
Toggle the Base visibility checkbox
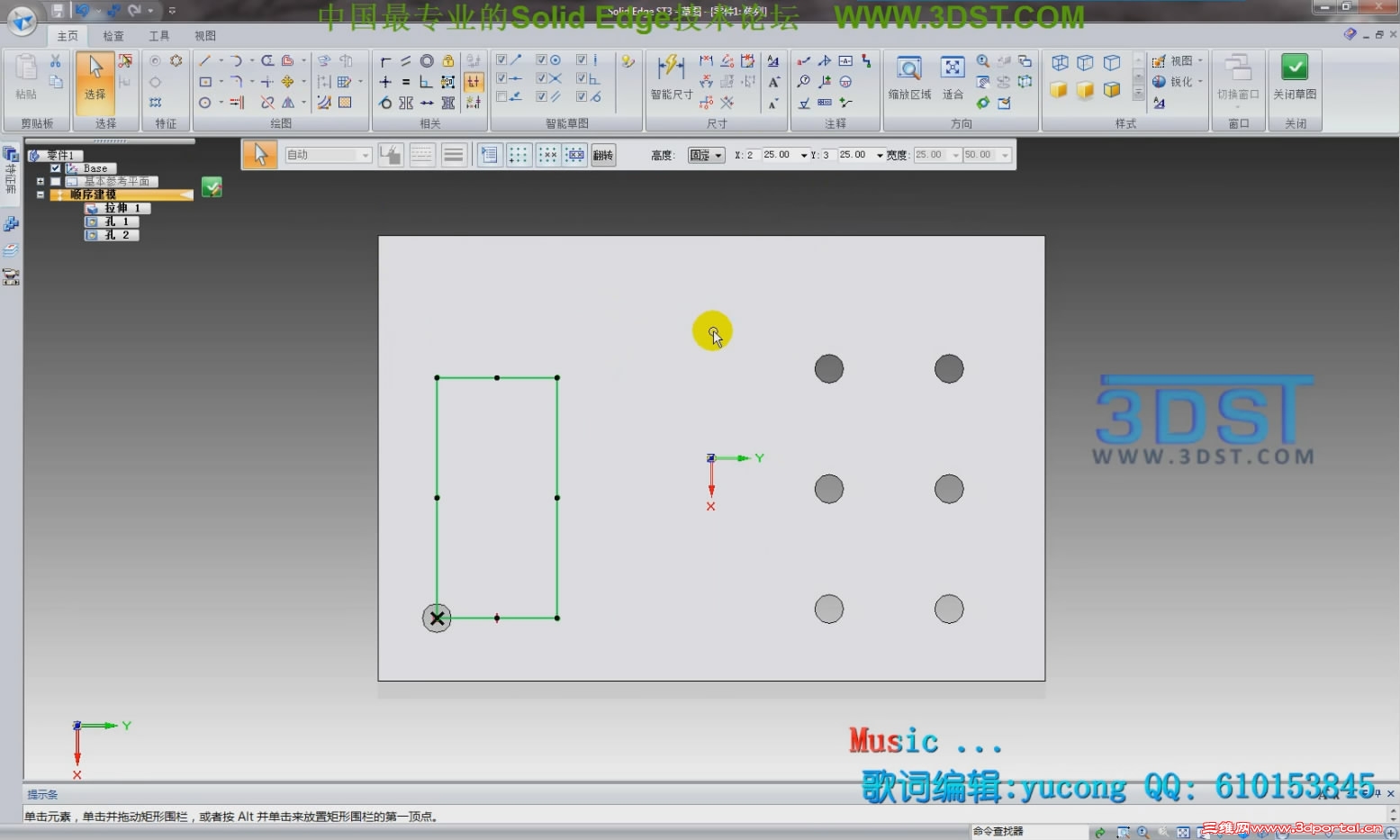click(56, 168)
